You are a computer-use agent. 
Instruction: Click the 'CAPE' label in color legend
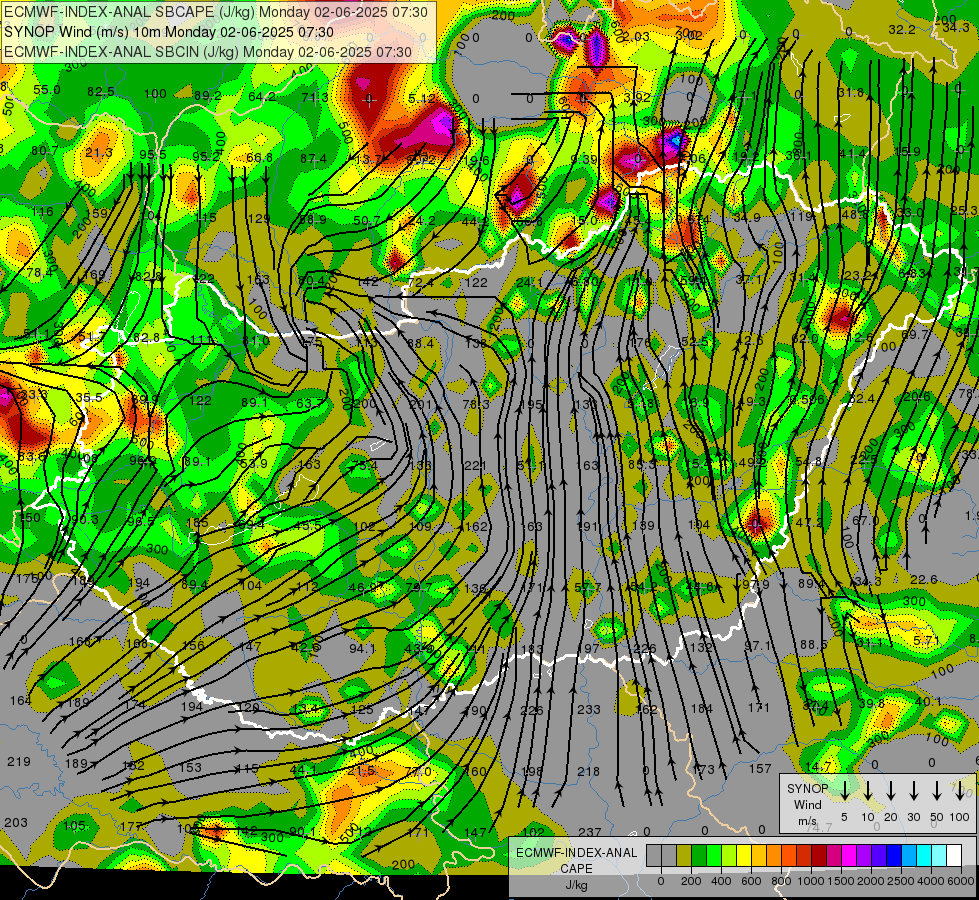click(576, 869)
